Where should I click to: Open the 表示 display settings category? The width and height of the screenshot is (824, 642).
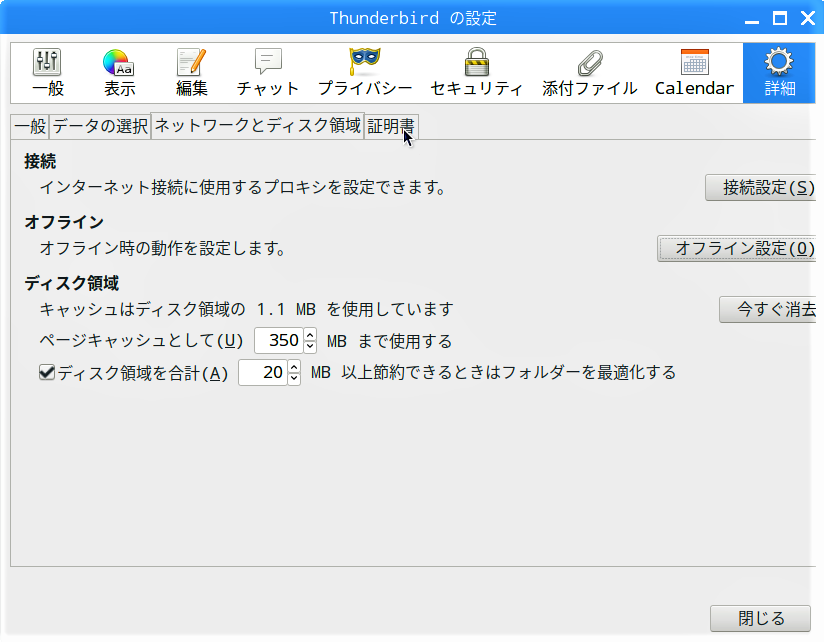pos(119,73)
